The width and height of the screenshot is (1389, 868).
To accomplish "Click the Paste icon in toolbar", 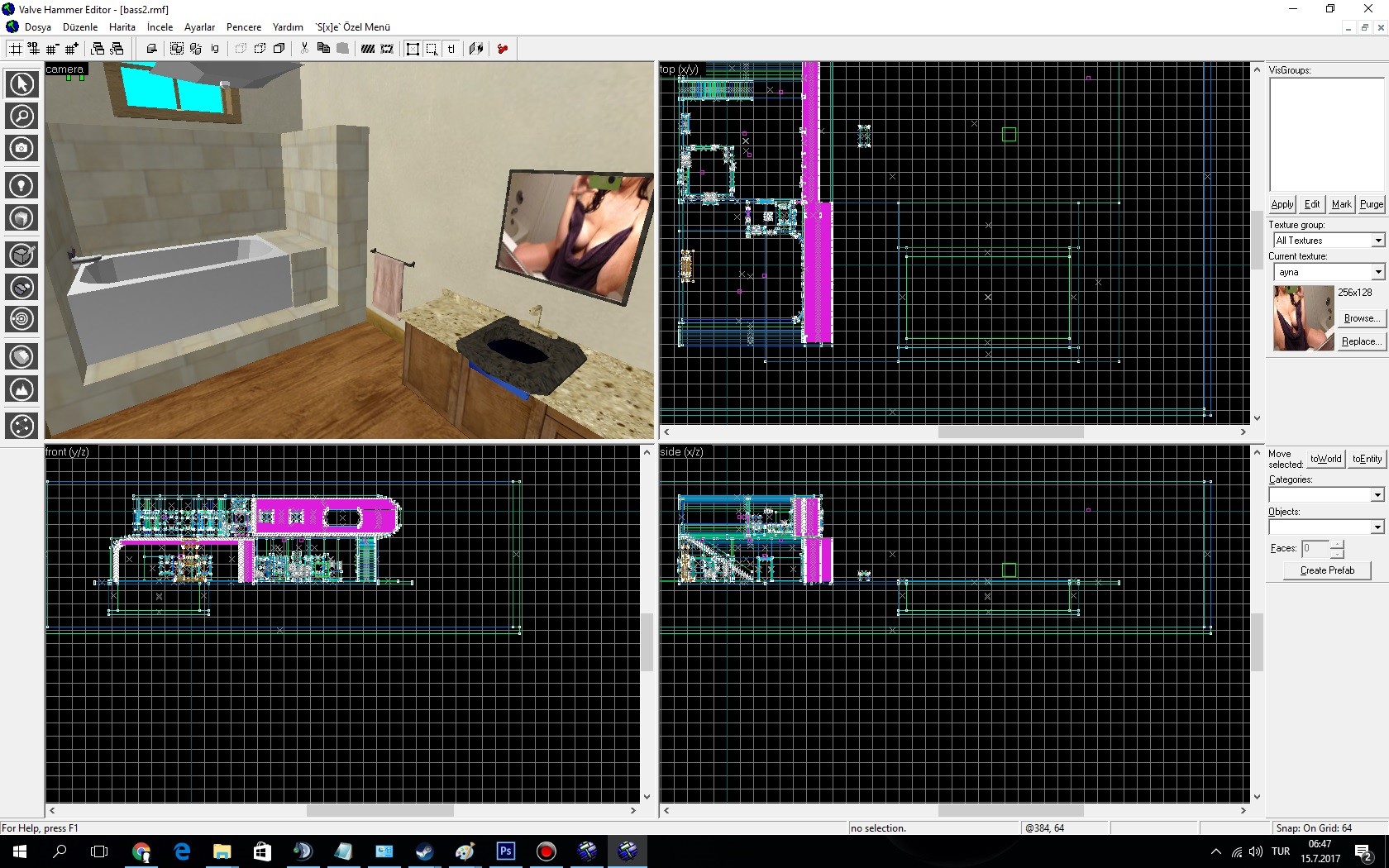I will 342,49.
